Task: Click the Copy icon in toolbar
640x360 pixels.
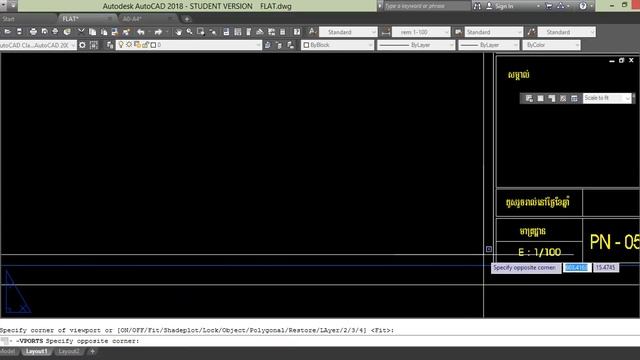Action: point(93,32)
